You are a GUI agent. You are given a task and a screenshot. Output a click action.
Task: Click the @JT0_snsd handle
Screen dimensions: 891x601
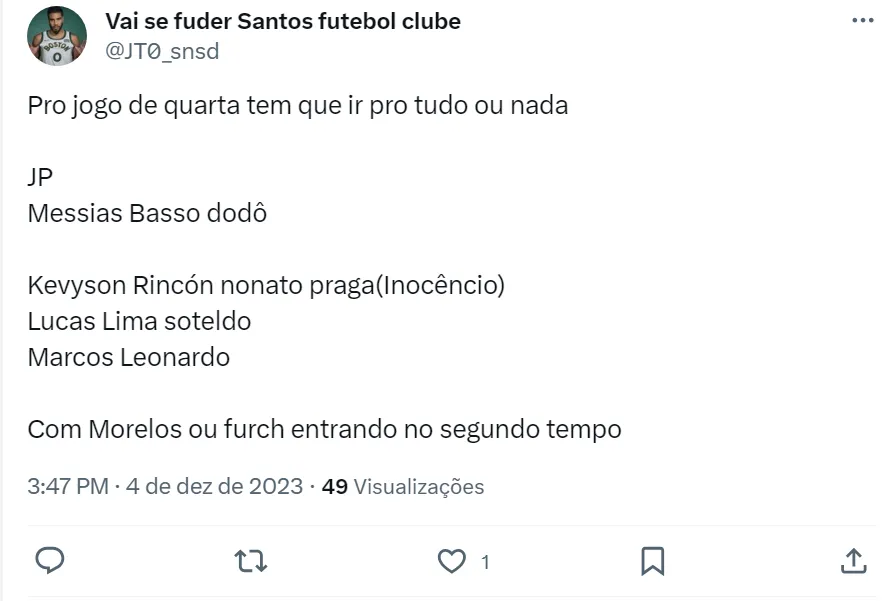[x=162, y=51]
